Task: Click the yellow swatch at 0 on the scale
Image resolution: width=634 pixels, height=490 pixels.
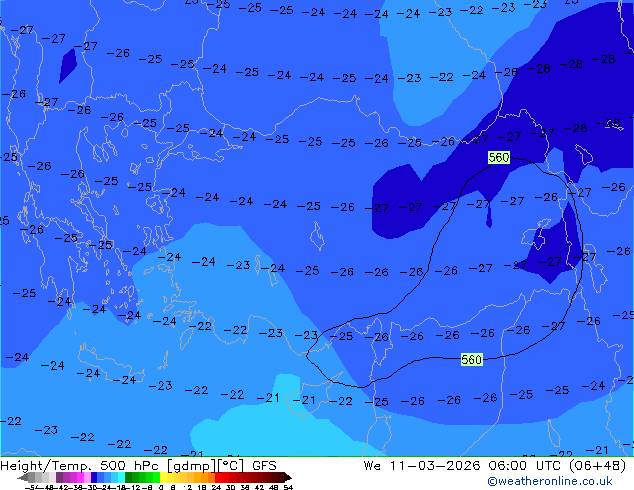Action: [163, 478]
